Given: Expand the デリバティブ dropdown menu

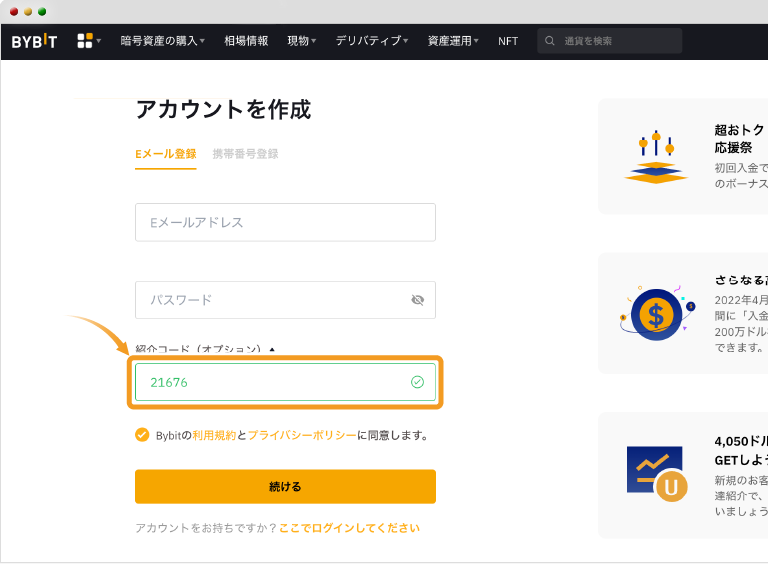Looking at the screenshot, I should tap(372, 41).
